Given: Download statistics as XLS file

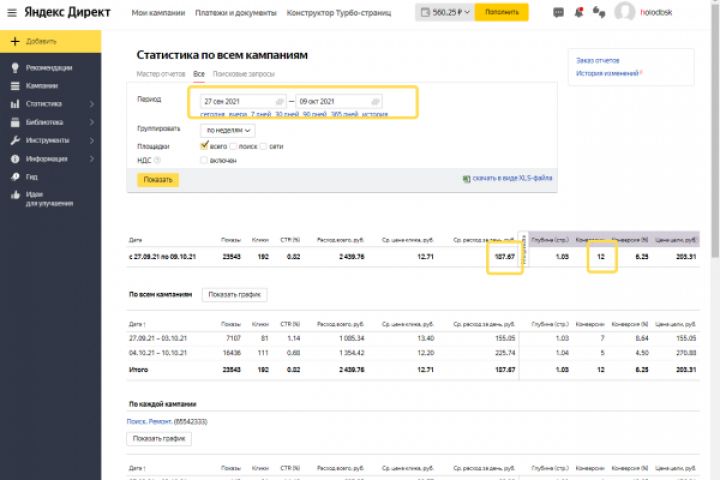Looking at the screenshot, I should click(508, 179).
